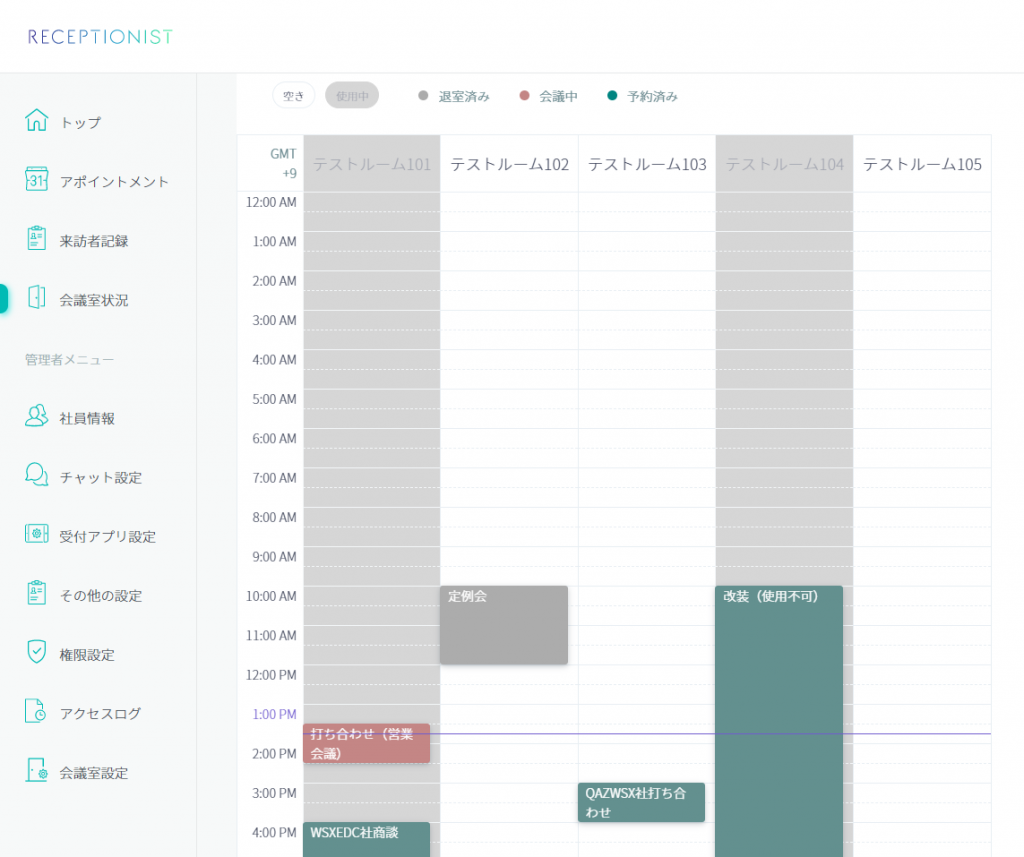
Task: Open the アクセスログ document icon
Action: click(x=35, y=711)
